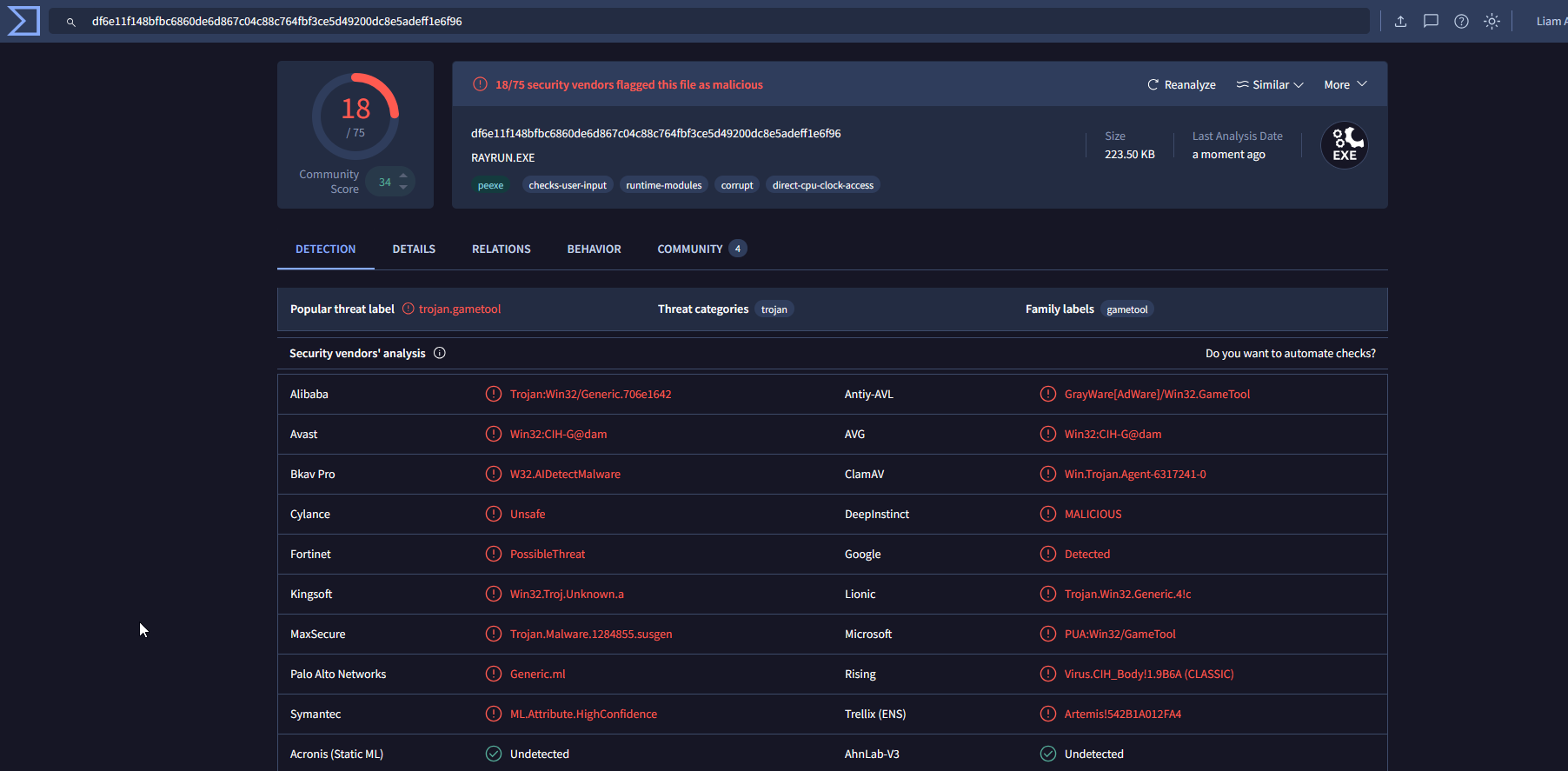
Task: Click the warning icon next to trojan.gametool
Action: (x=409, y=309)
